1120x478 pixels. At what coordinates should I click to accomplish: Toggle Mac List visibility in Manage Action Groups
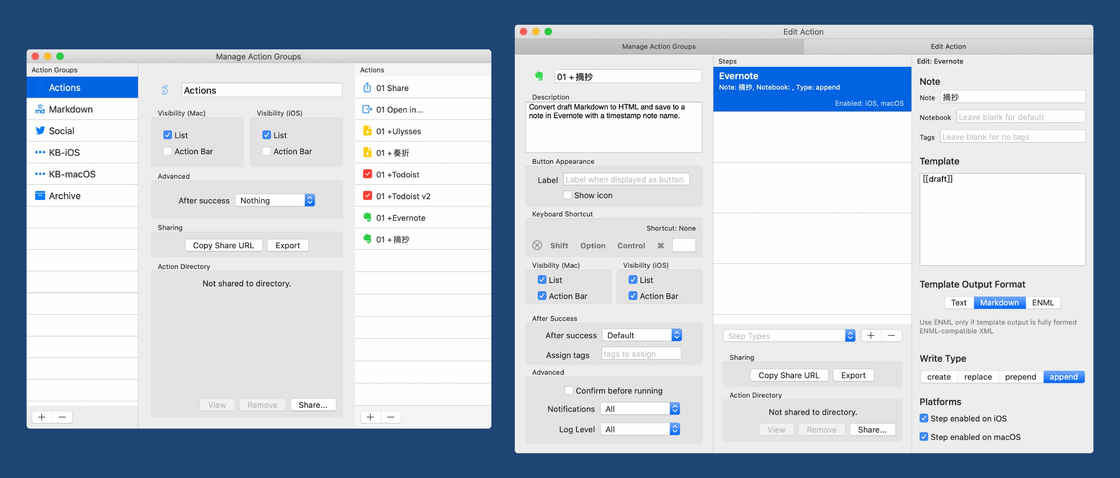(167, 135)
